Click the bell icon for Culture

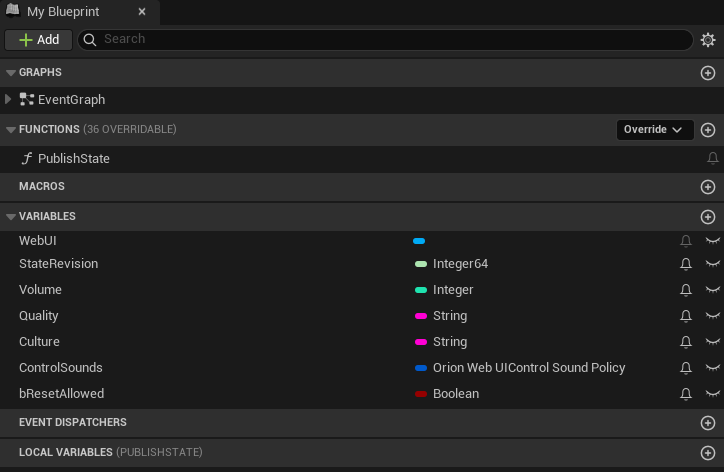pyautogui.click(x=686, y=342)
